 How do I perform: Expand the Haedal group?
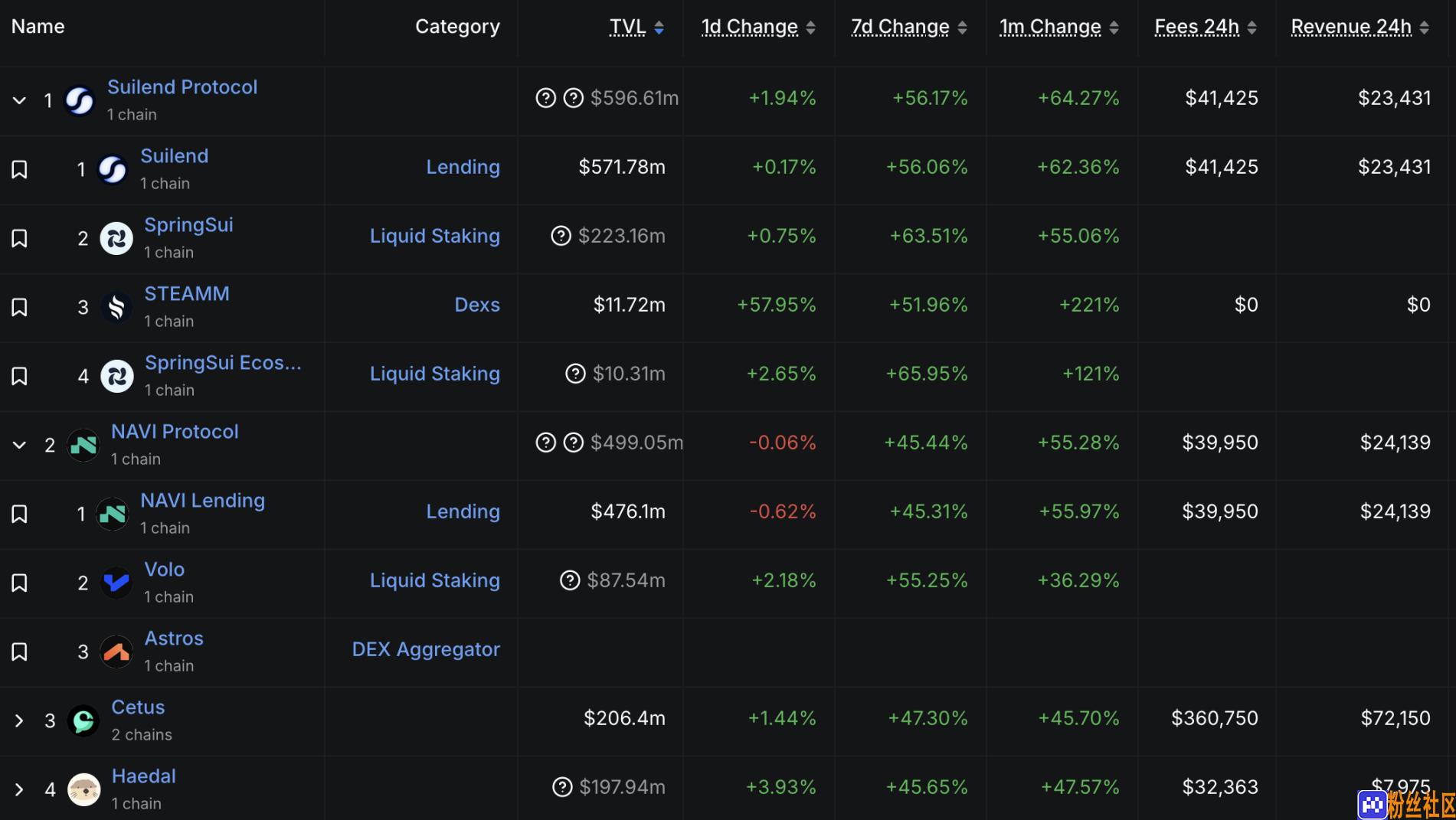click(x=19, y=789)
